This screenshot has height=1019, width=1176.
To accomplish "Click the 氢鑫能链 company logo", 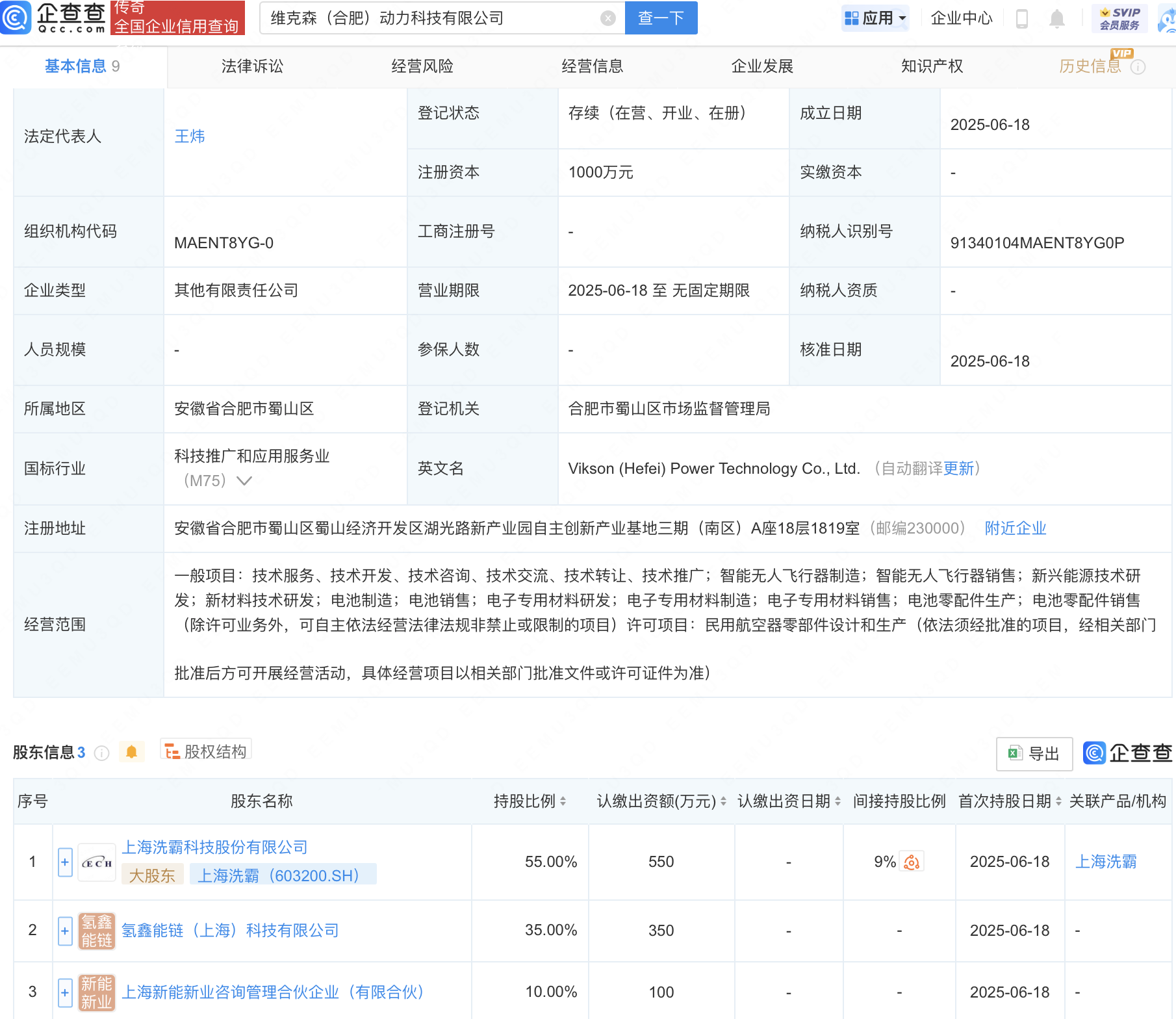I will coord(97,931).
